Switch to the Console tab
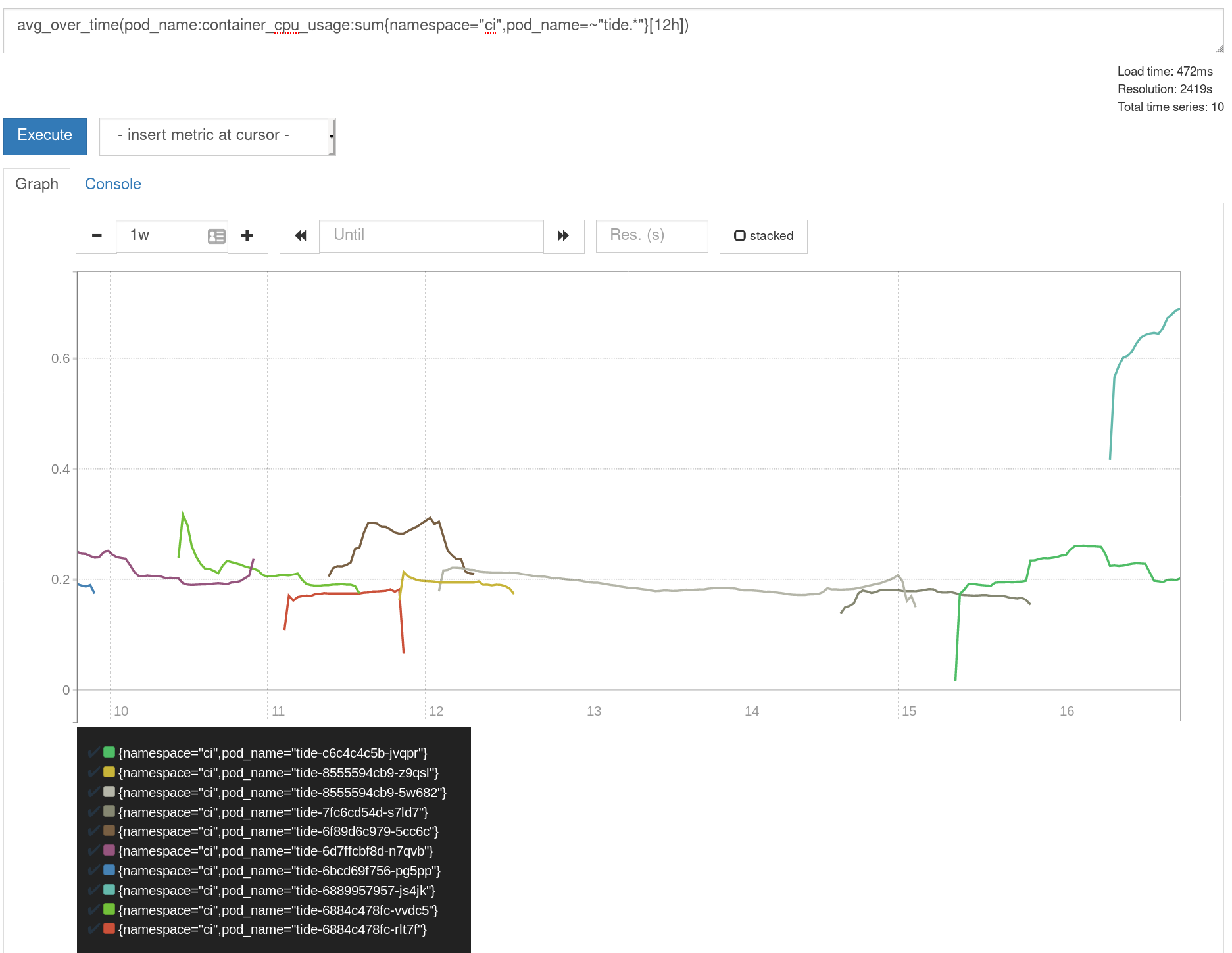The image size is (1232, 953). click(113, 184)
